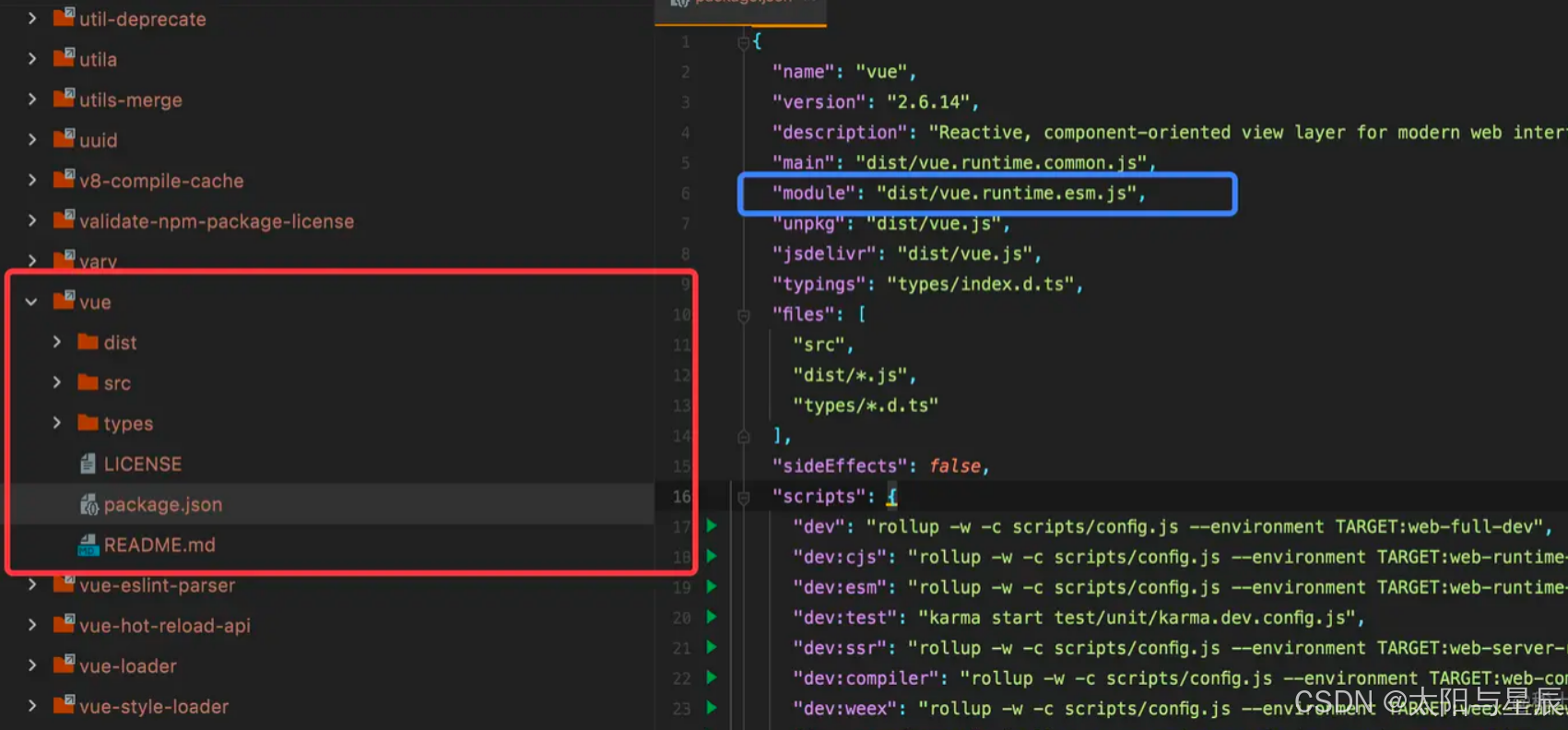Open the LICENSE file in the tree
Viewport: 1568px width, 730px height.
143,464
